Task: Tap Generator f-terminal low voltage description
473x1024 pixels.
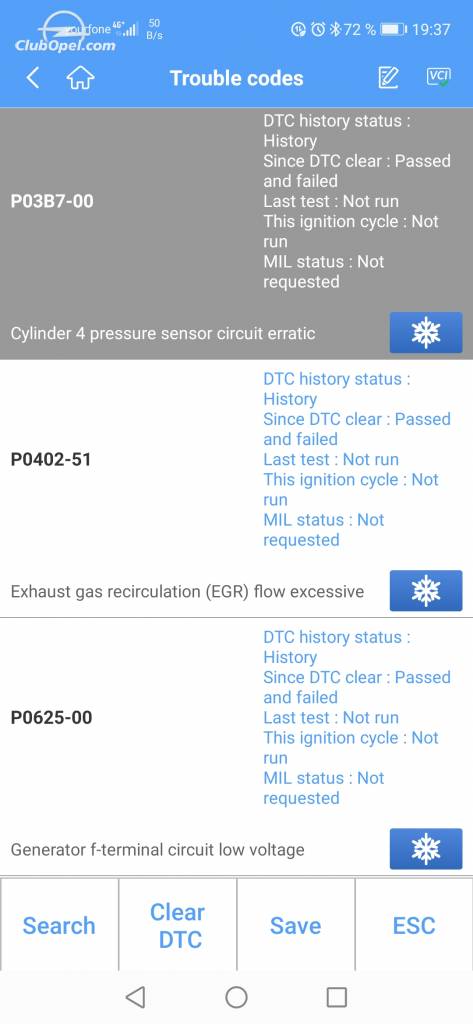Action: [157, 850]
